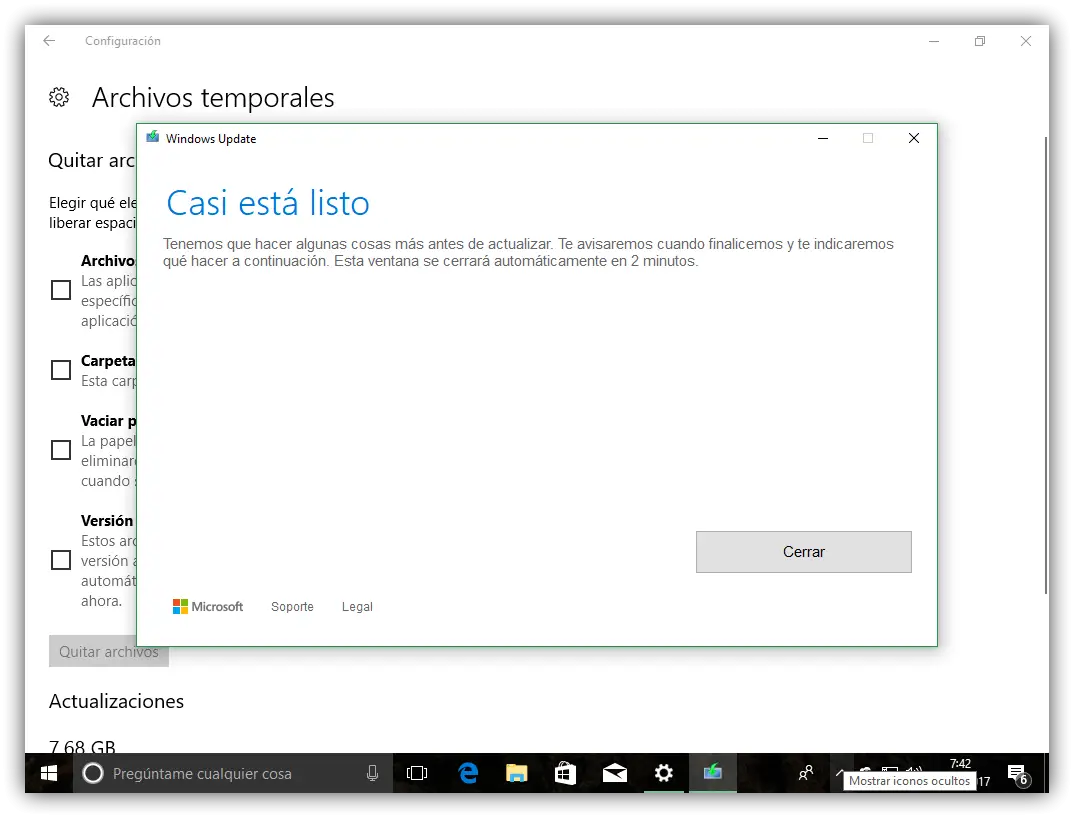Viewport: 1074px width, 818px height.
Task: Open the Soporte link
Action: [292, 606]
